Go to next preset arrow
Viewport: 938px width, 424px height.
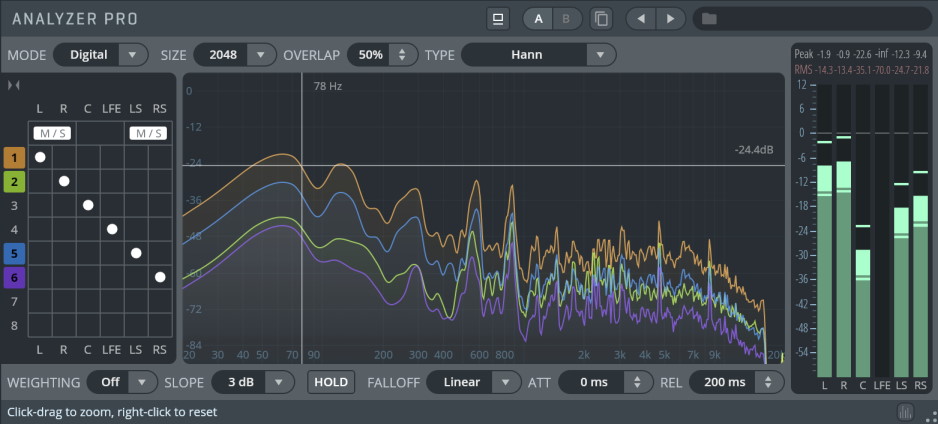[671, 19]
